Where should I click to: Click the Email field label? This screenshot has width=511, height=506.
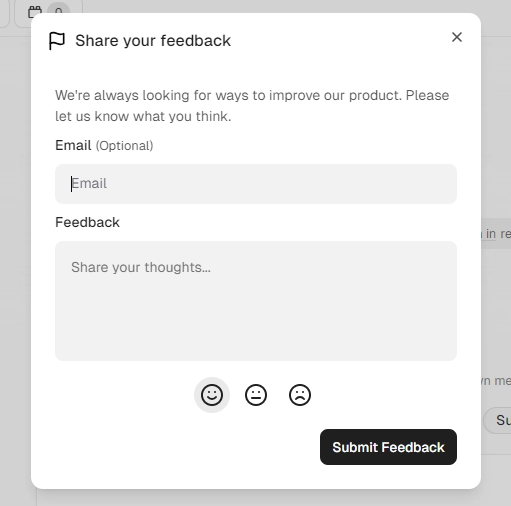[73, 145]
